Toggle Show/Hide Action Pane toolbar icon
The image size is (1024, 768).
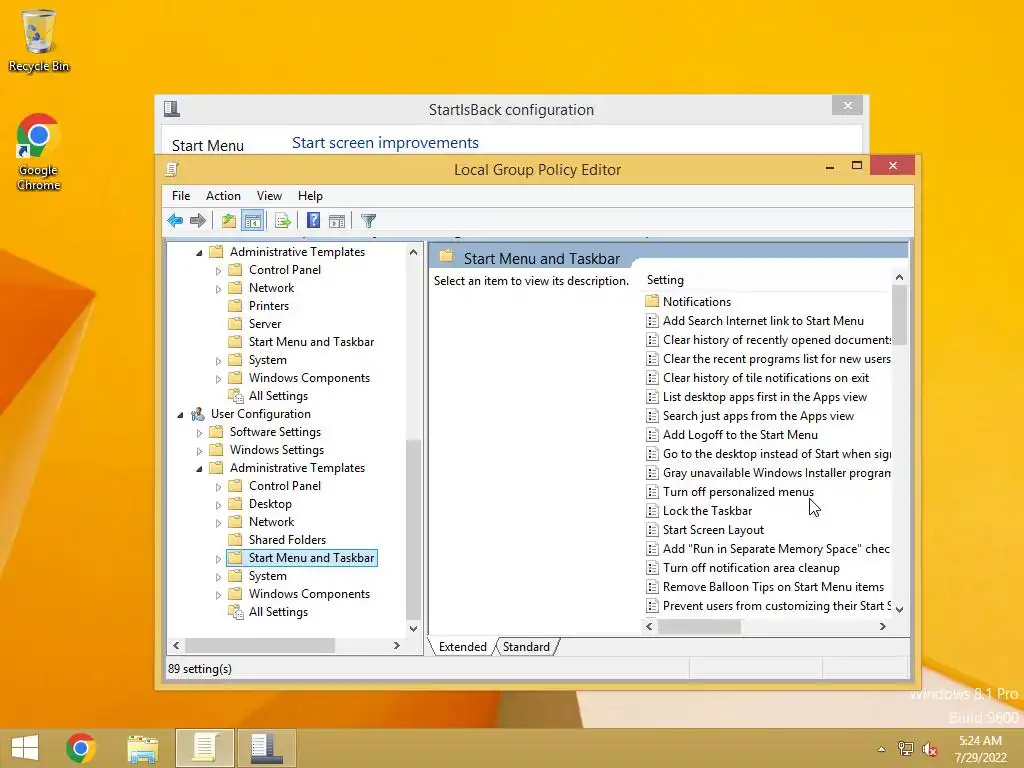337,221
